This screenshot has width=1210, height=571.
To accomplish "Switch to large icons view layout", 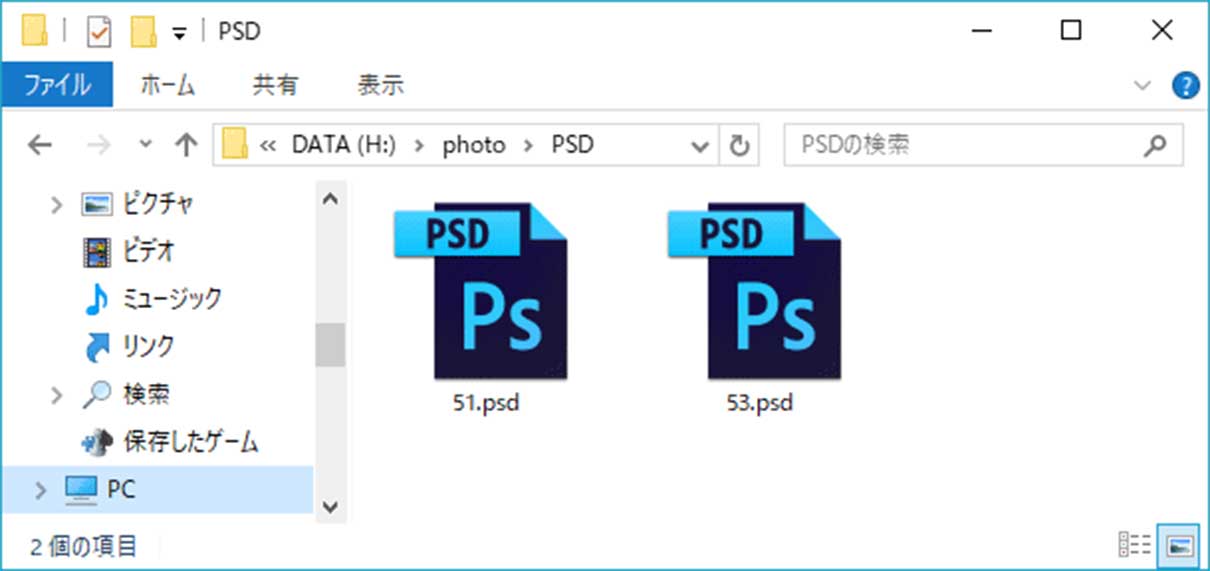I will [1178, 545].
